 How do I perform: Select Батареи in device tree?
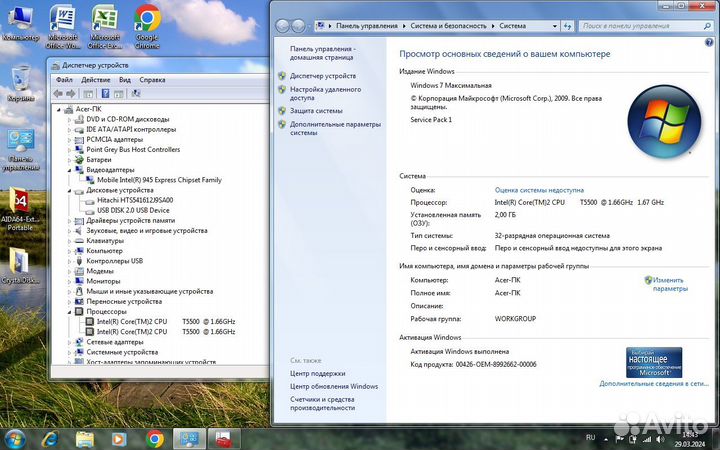(98, 160)
